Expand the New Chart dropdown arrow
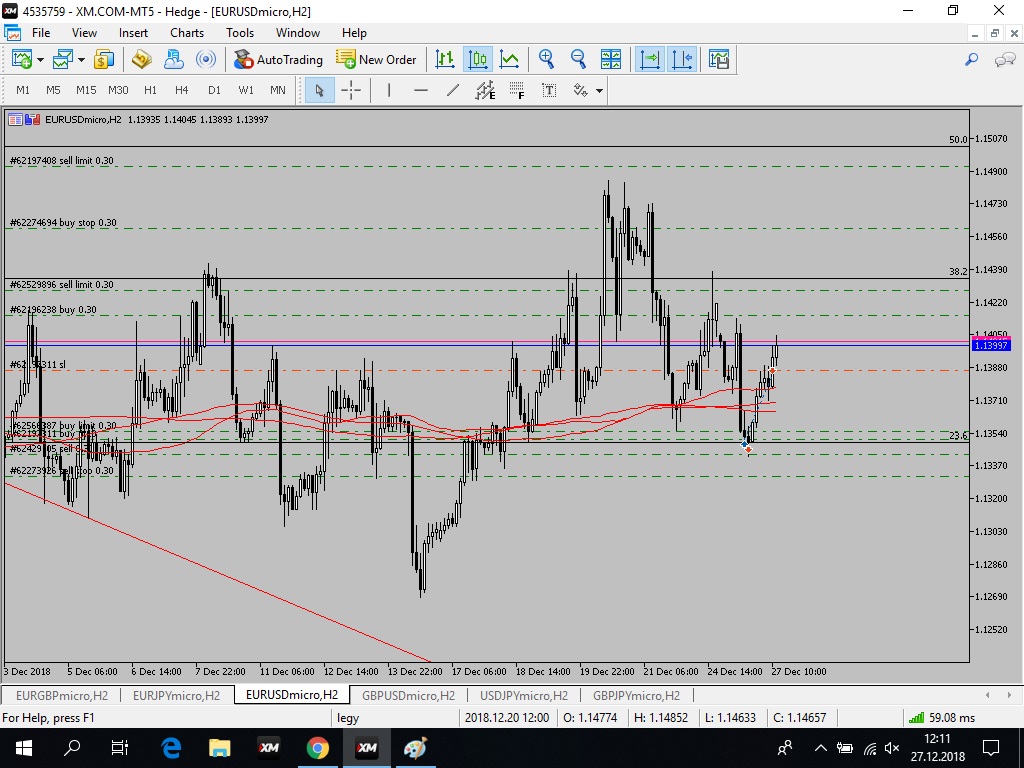 tap(40, 60)
